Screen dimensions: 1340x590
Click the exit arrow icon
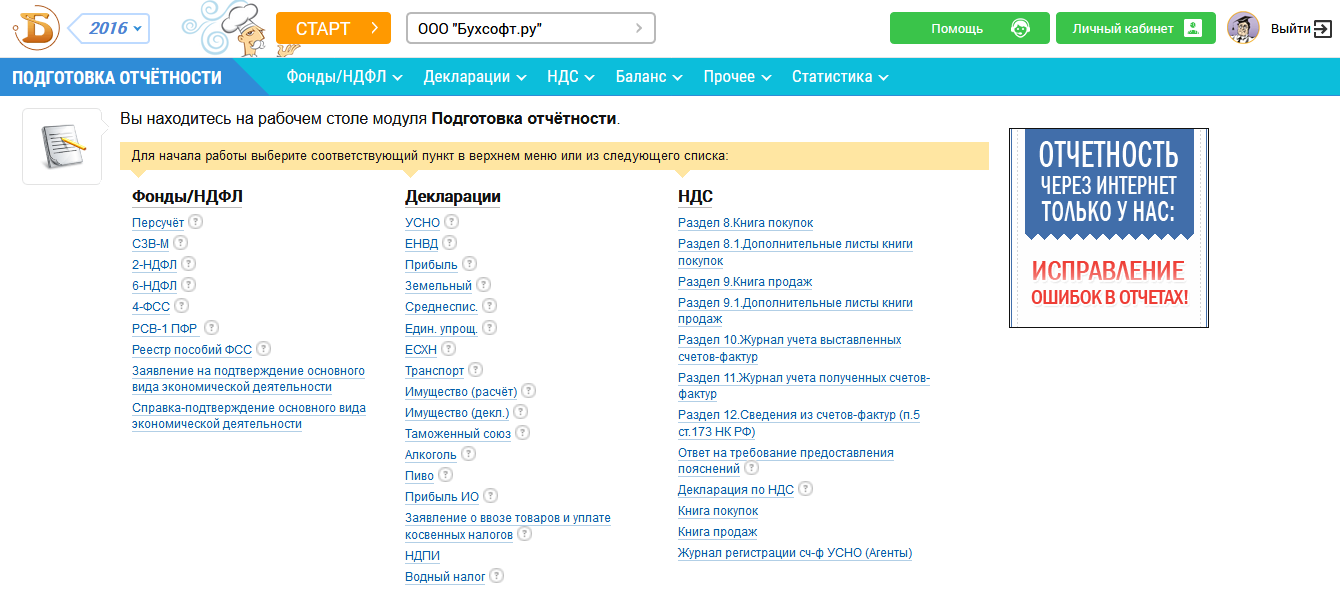click(x=1324, y=29)
